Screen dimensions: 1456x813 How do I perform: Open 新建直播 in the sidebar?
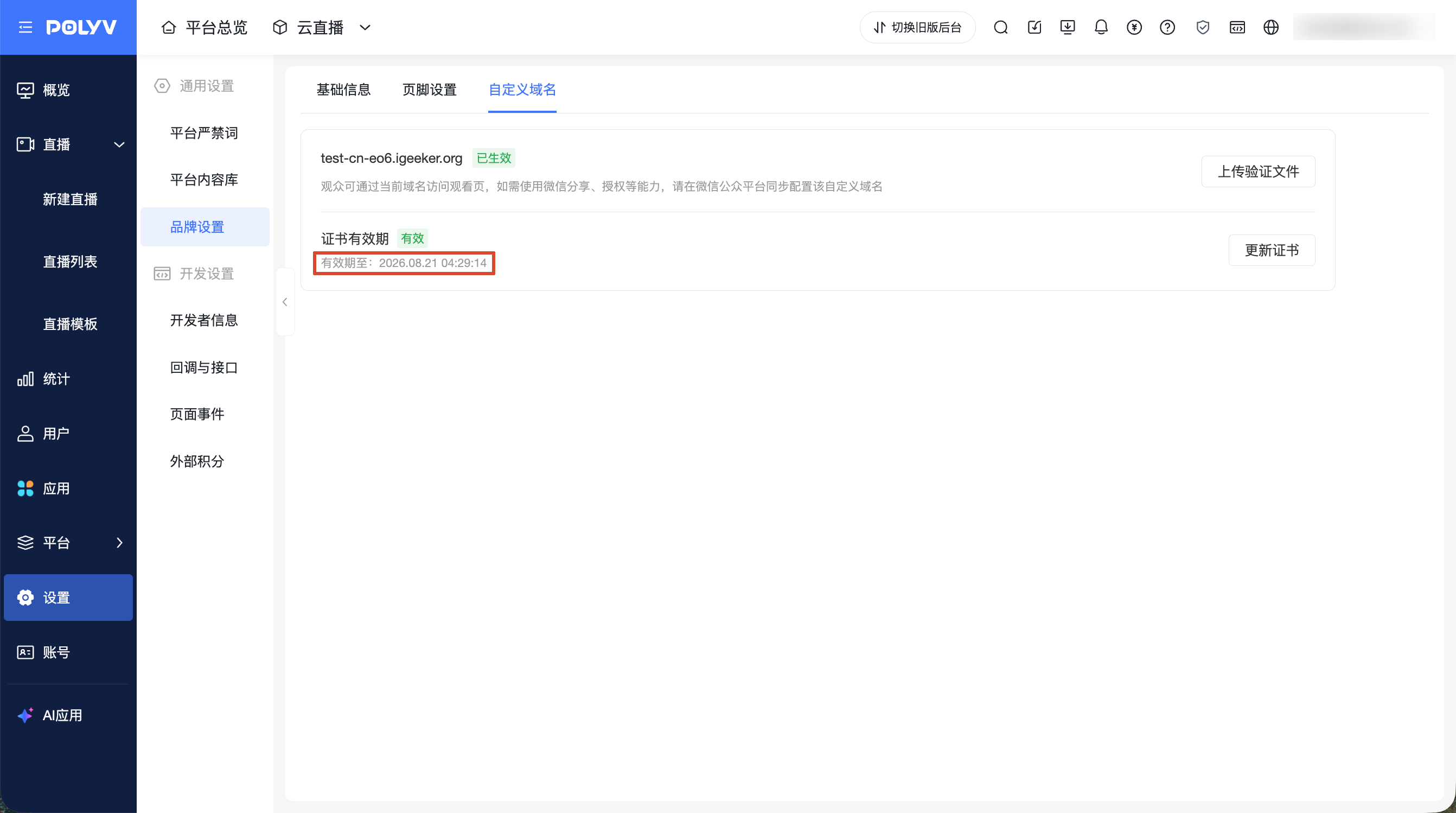click(70, 200)
